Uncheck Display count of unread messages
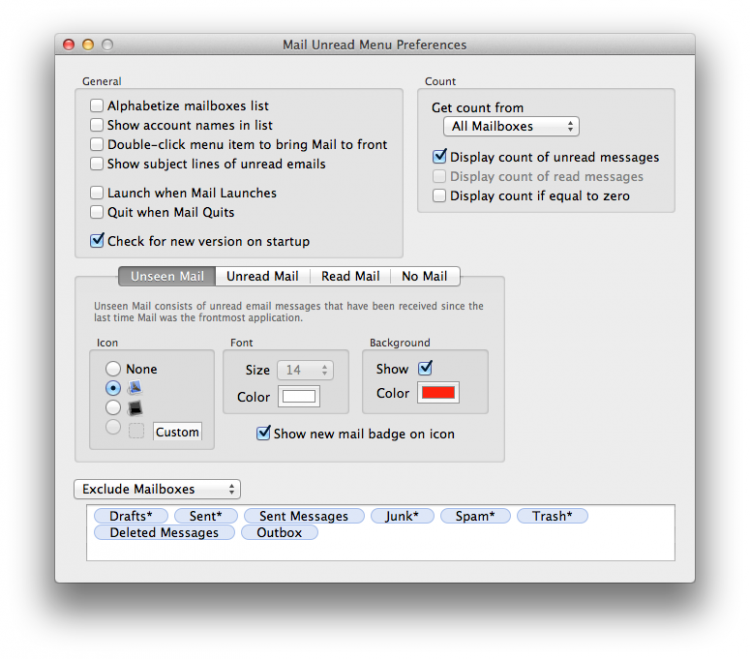Screen dimensions: 750x659 click(x=439, y=156)
